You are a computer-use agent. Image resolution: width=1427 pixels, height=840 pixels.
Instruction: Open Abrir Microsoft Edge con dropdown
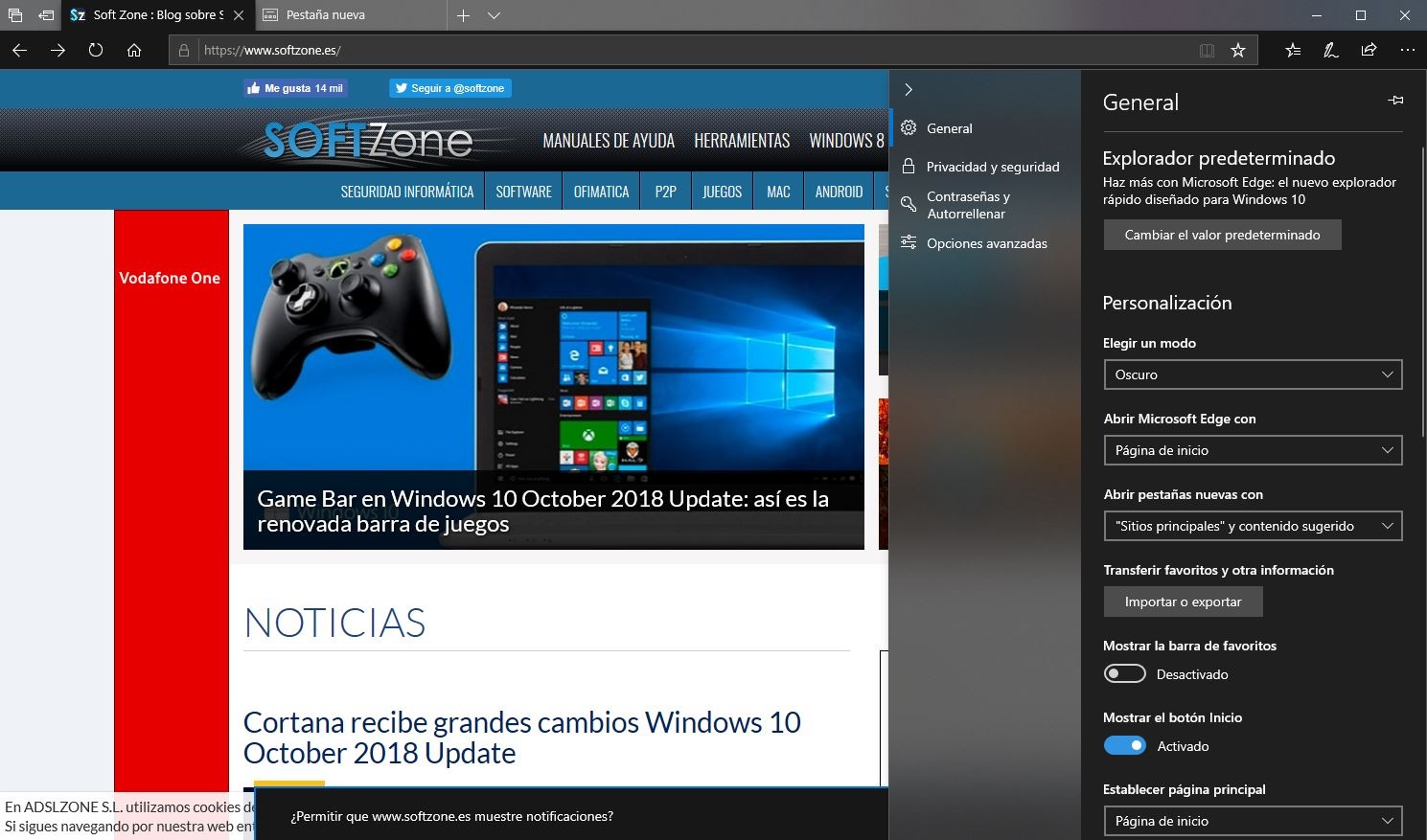point(1253,450)
